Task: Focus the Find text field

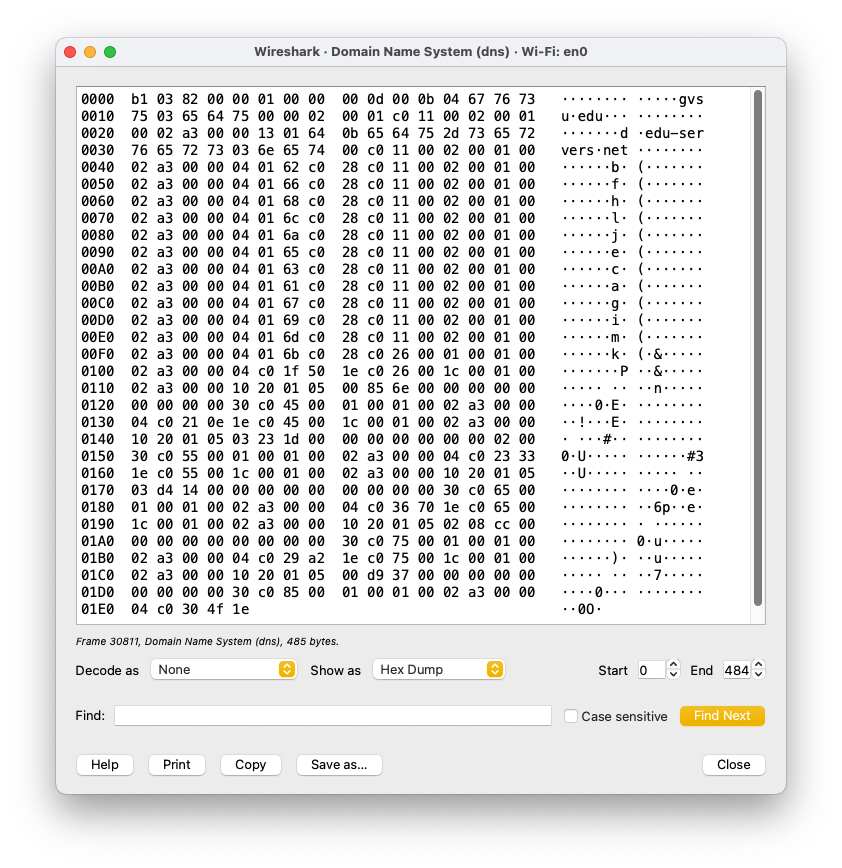Action: [333, 715]
